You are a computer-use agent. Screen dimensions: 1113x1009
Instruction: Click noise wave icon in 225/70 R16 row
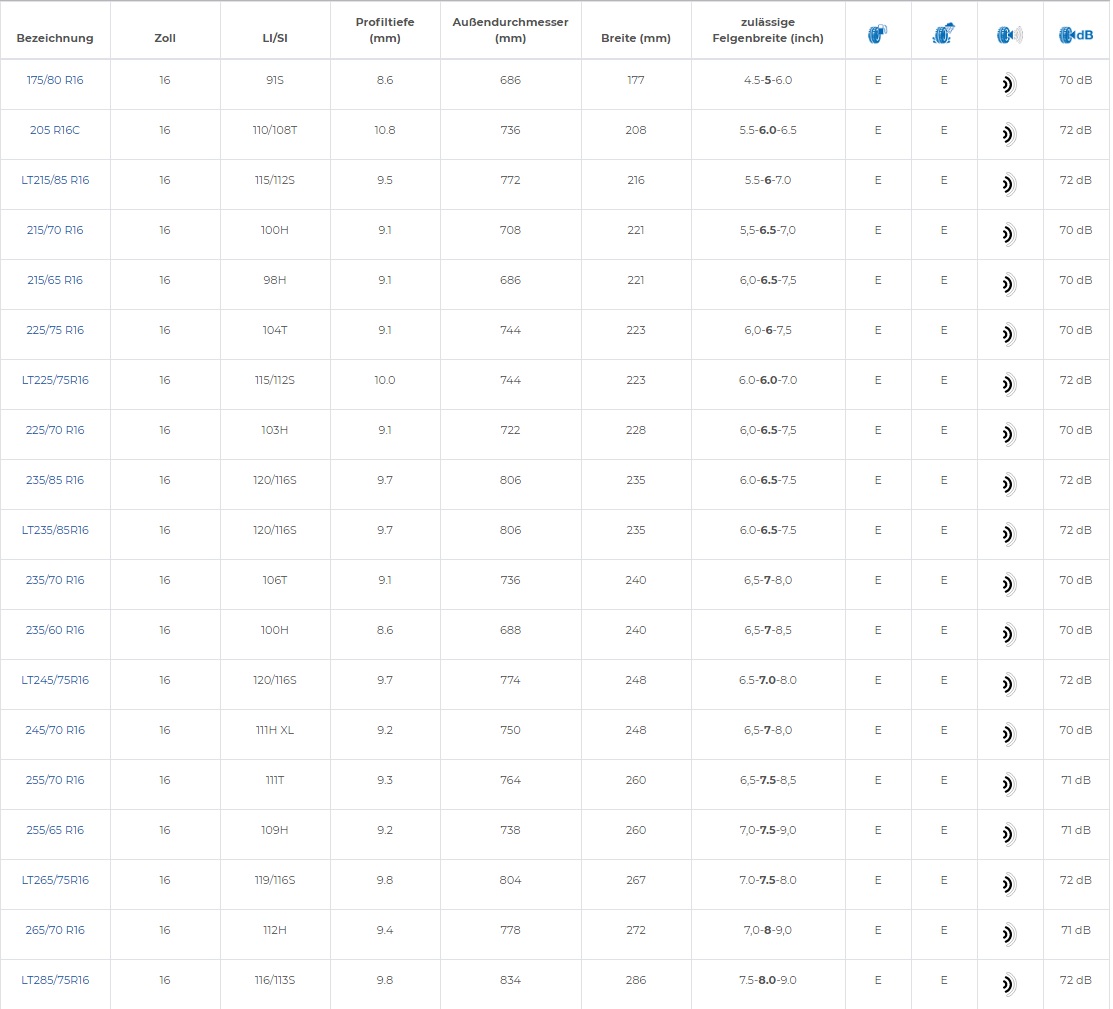coord(1009,435)
